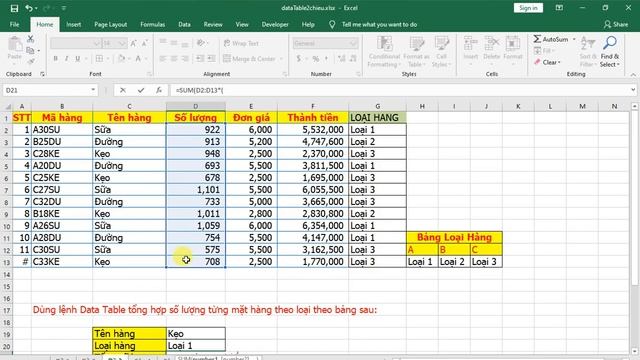Click the Sign in button

[528, 8]
